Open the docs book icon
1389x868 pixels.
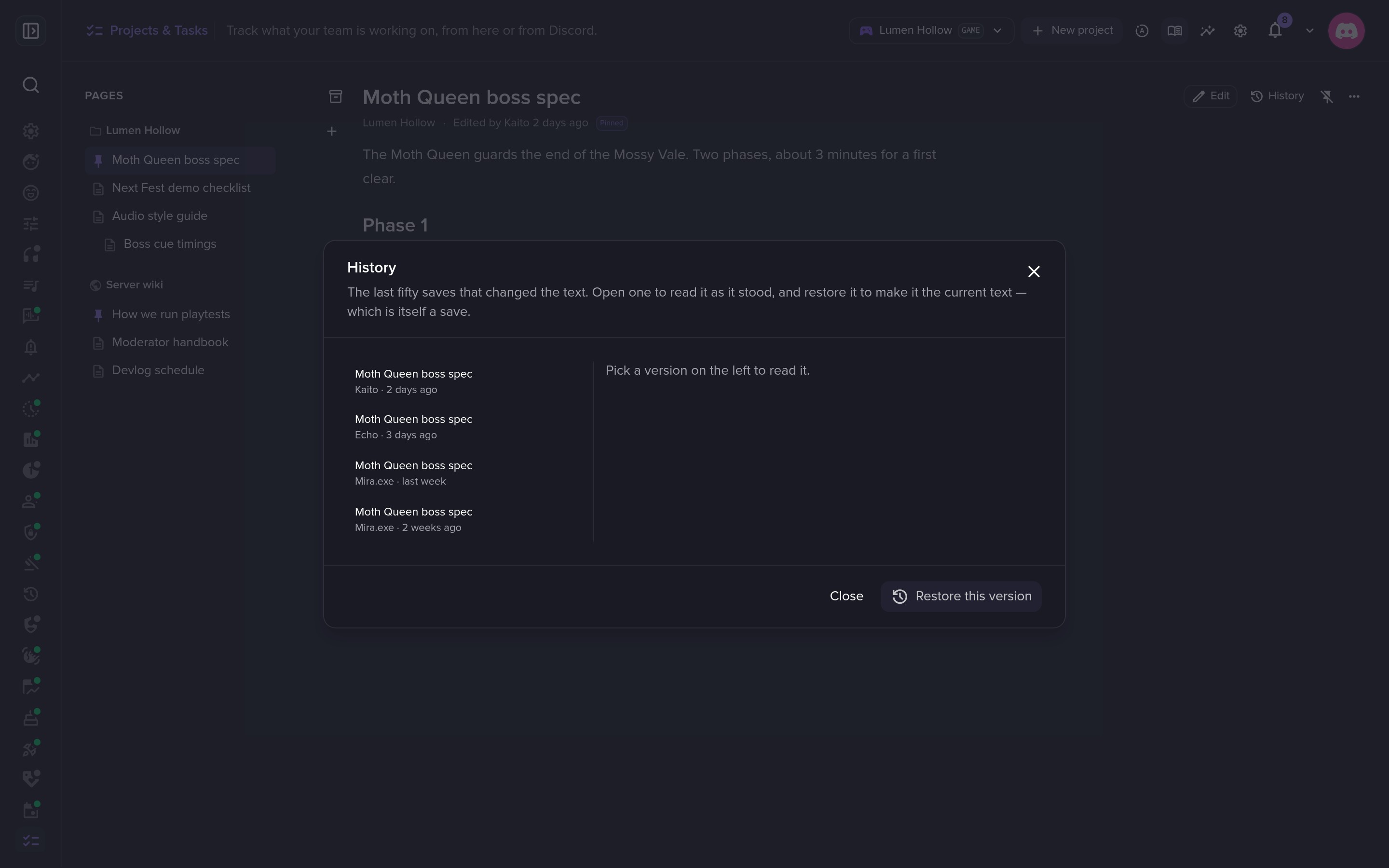pyautogui.click(x=1175, y=30)
